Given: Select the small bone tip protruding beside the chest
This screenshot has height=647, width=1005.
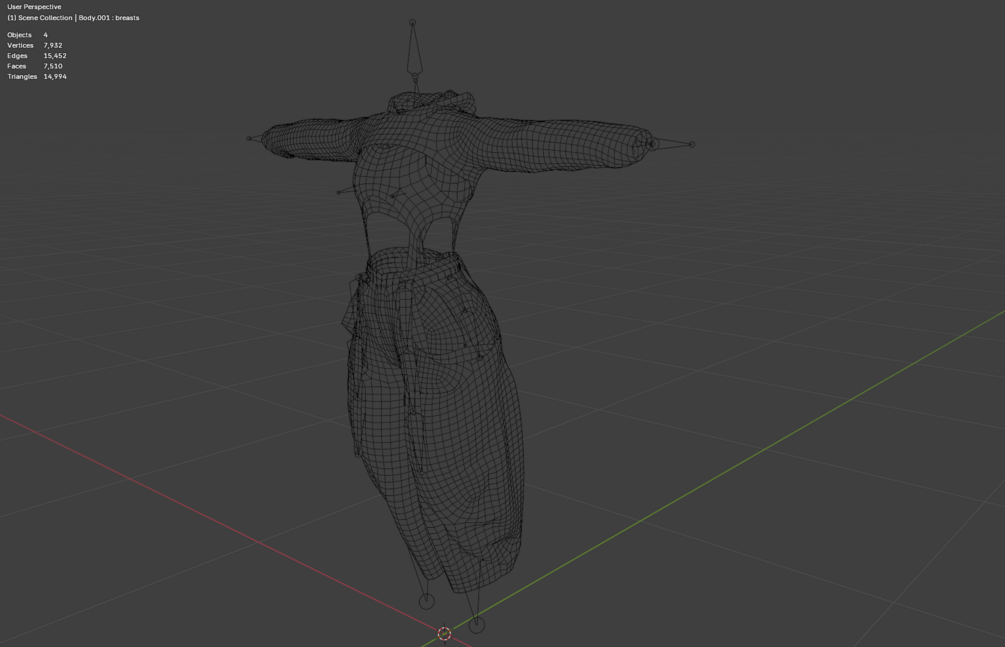Looking at the screenshot, I should pyautogui.click(x=339, y=192).
